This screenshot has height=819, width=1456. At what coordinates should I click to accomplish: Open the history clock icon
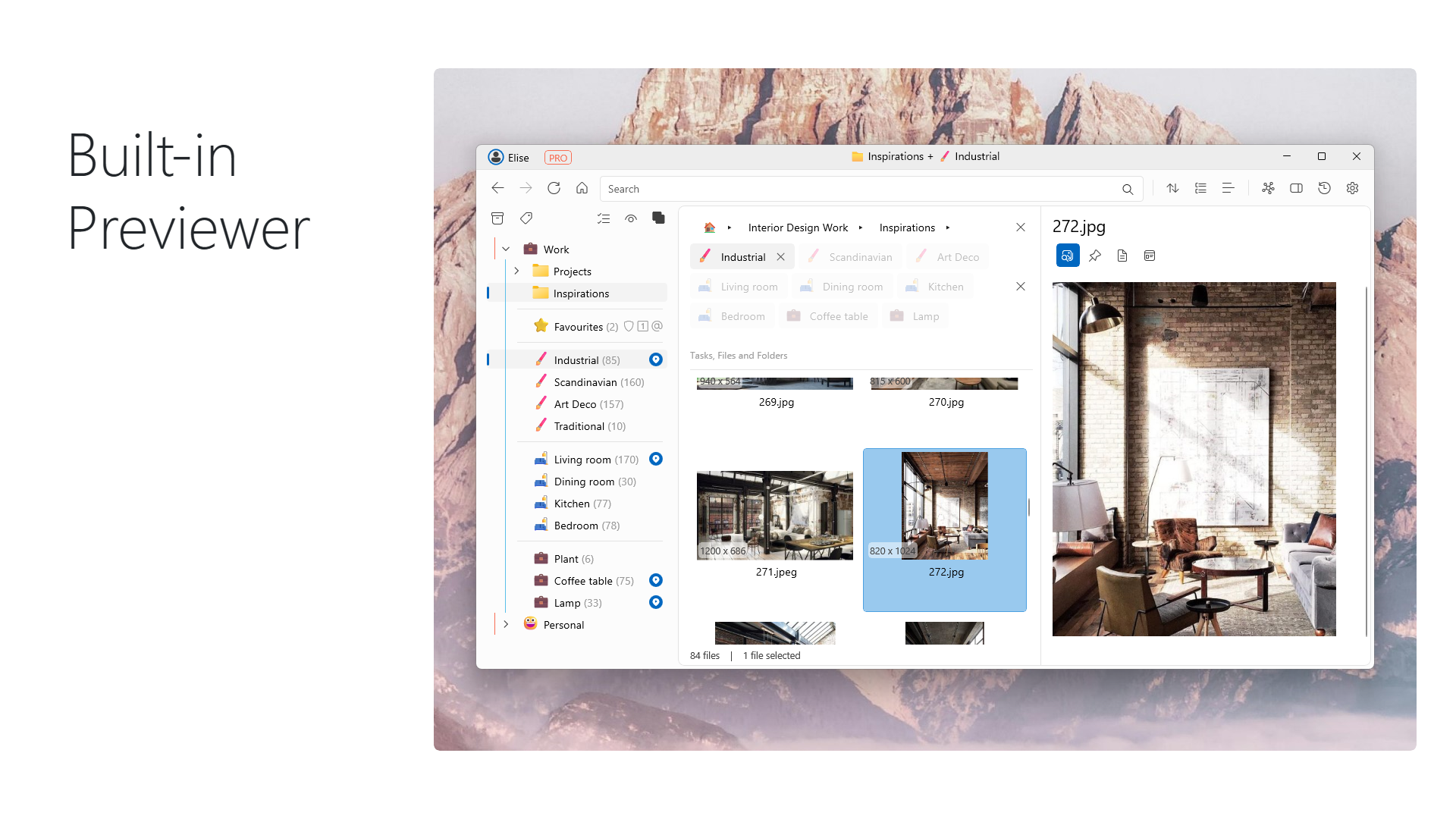click(1324, 188)
